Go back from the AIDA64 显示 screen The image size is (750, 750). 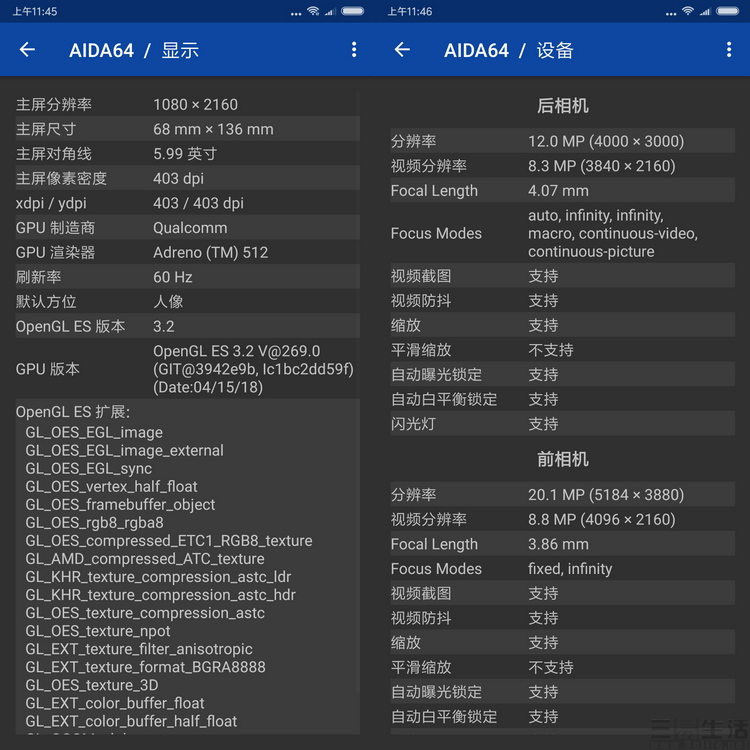point(27,49)
